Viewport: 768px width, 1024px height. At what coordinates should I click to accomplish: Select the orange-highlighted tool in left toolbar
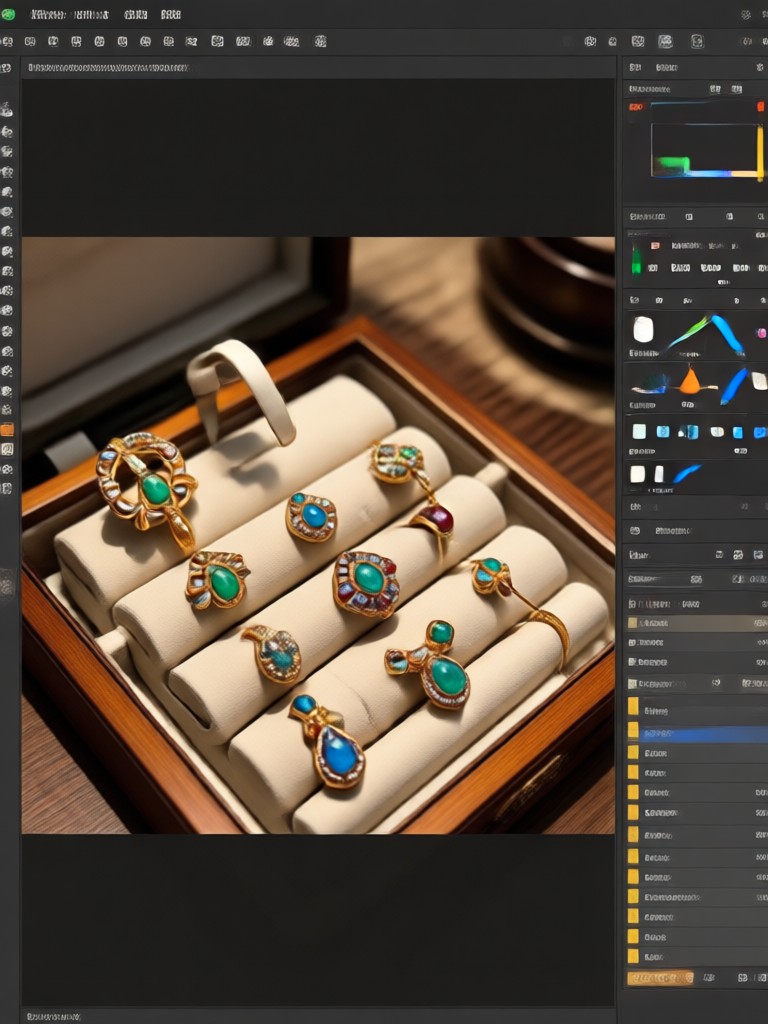(7, 429)
